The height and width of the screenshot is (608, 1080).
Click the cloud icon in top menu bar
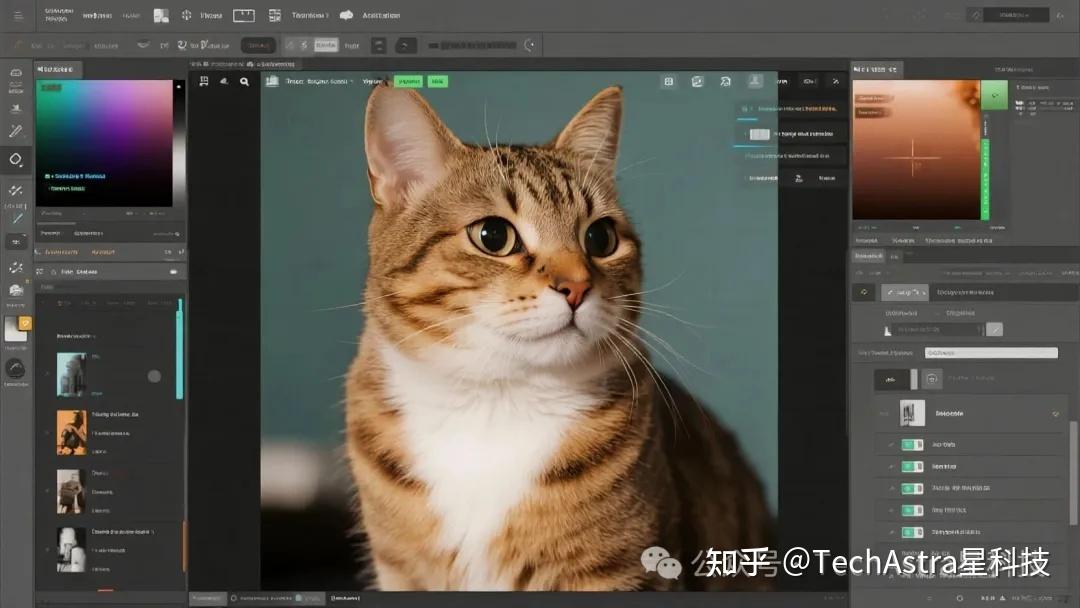(x=346, y=15)
